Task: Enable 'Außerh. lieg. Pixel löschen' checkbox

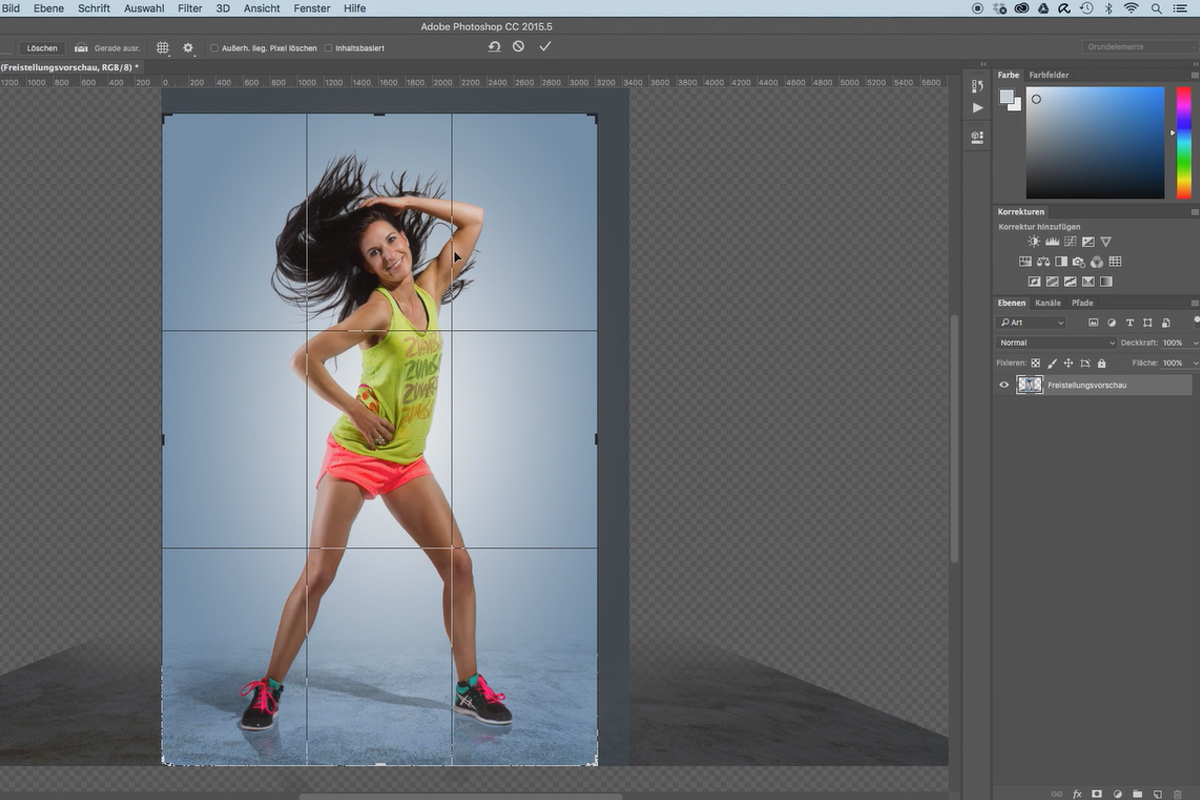Action: click(x=214, y=48)
